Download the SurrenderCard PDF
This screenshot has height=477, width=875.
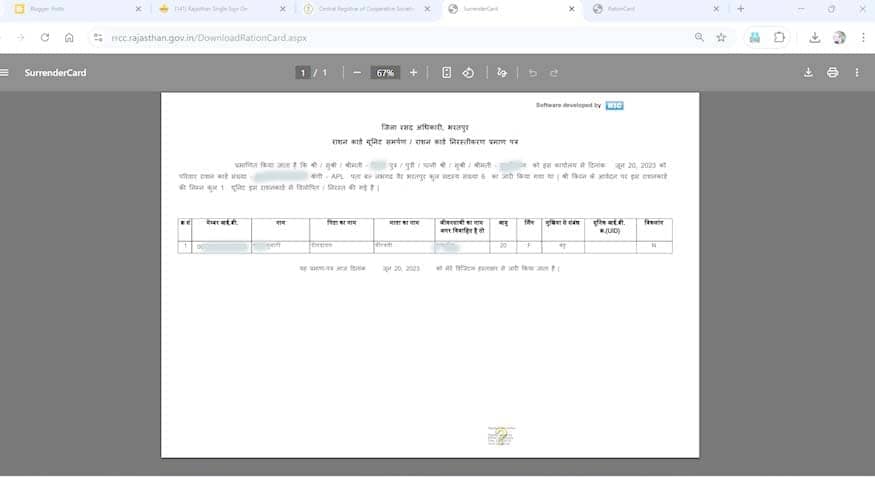(808, 72)
